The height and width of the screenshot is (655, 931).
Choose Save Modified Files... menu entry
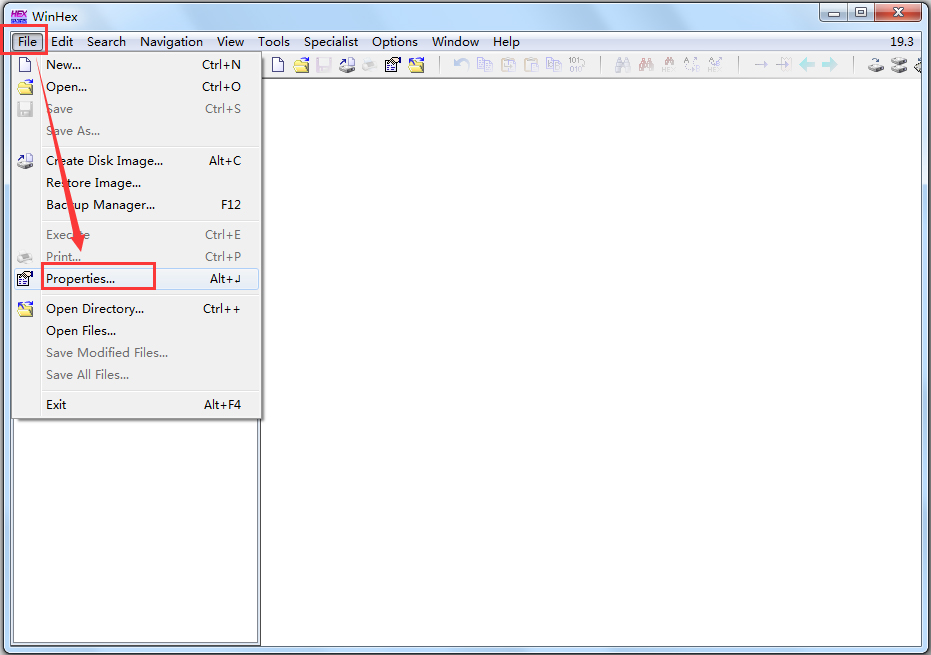coord(137,353)
